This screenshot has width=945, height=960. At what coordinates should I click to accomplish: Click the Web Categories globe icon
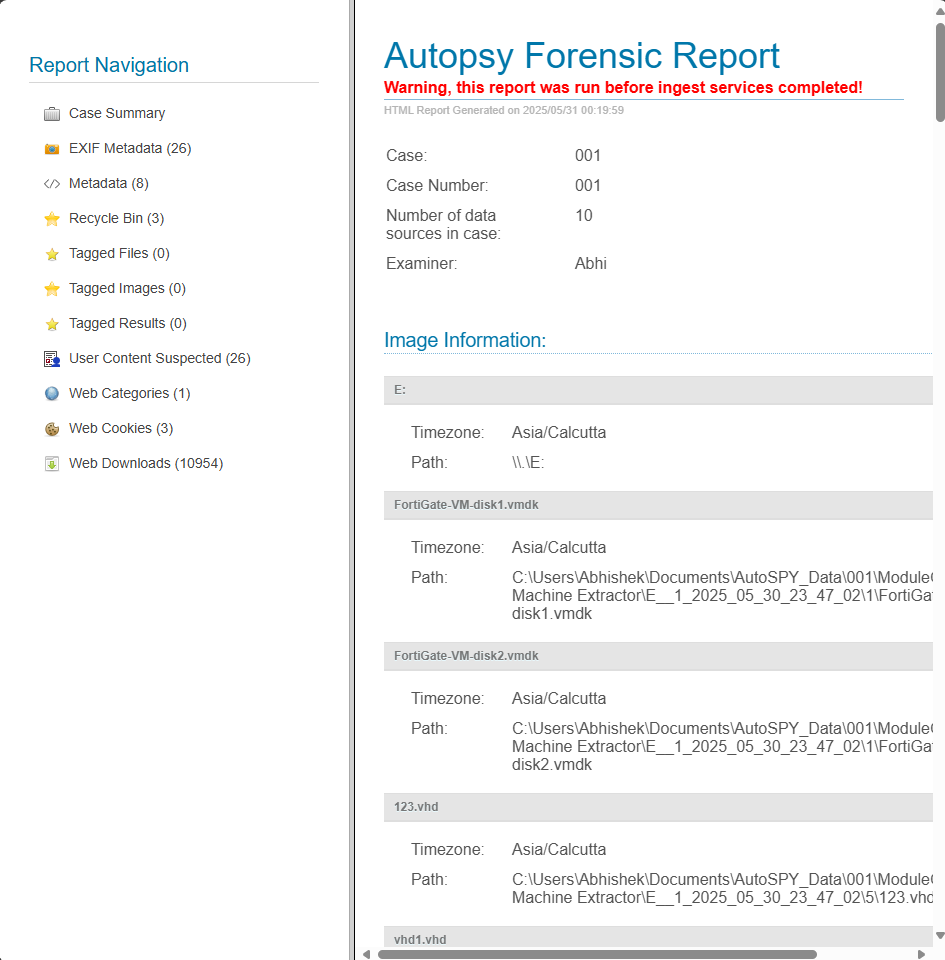(x=52, y=394)
